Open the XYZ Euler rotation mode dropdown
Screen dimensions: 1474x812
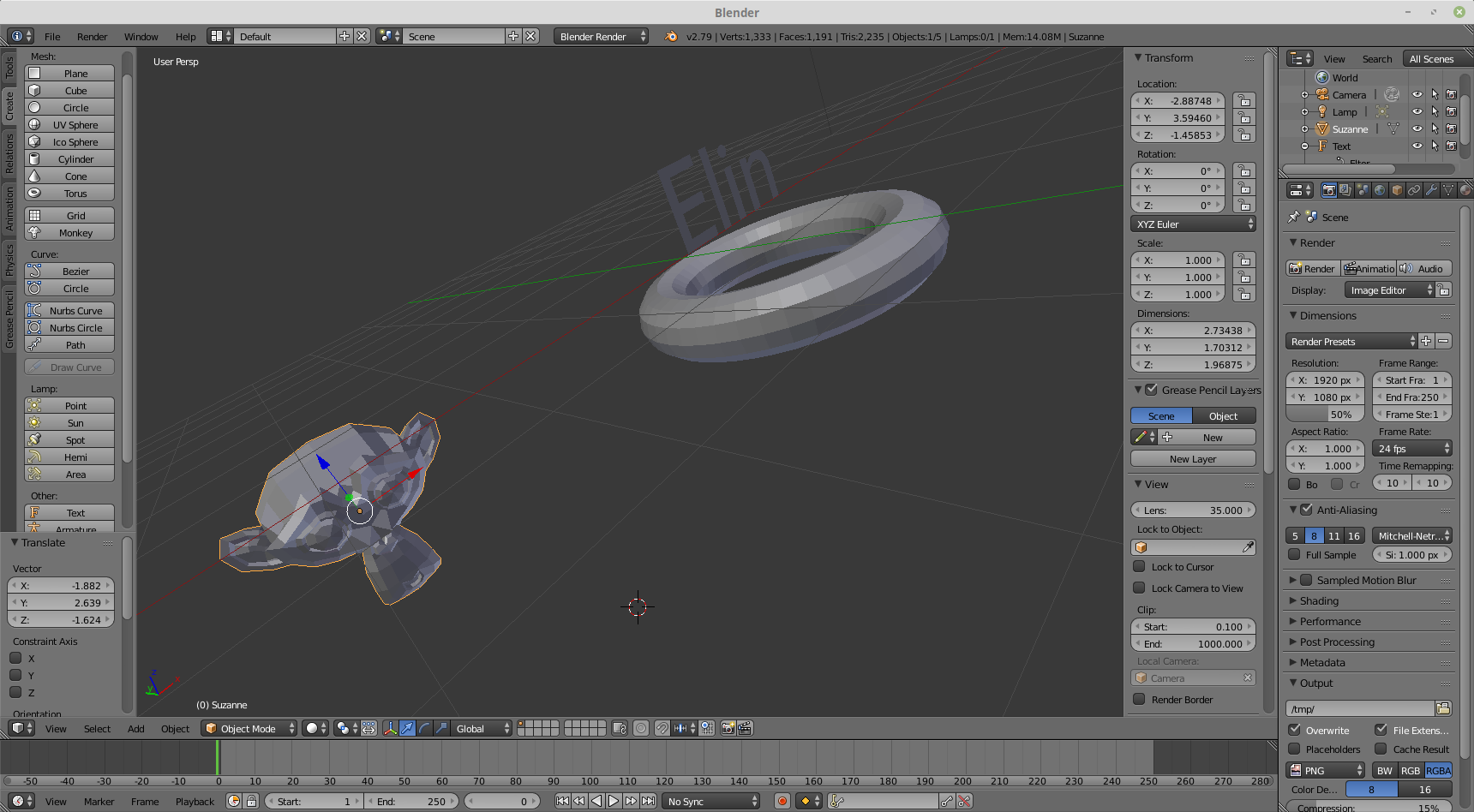pos(1193,224)
